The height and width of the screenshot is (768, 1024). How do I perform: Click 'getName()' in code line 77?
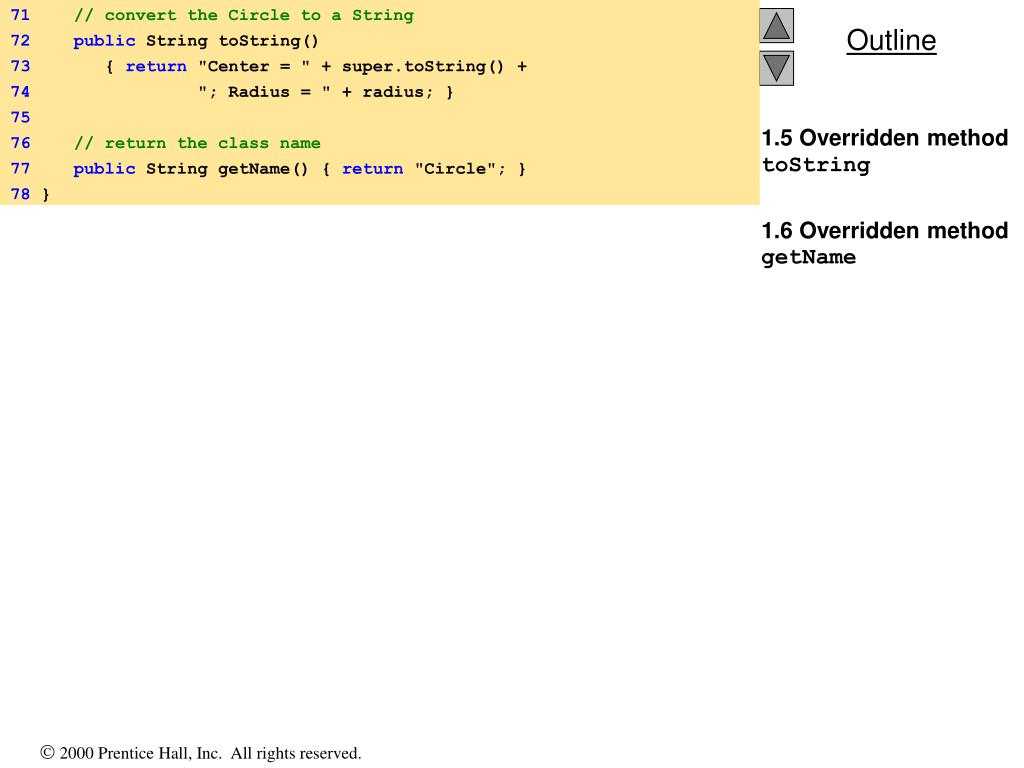[263, 169]
